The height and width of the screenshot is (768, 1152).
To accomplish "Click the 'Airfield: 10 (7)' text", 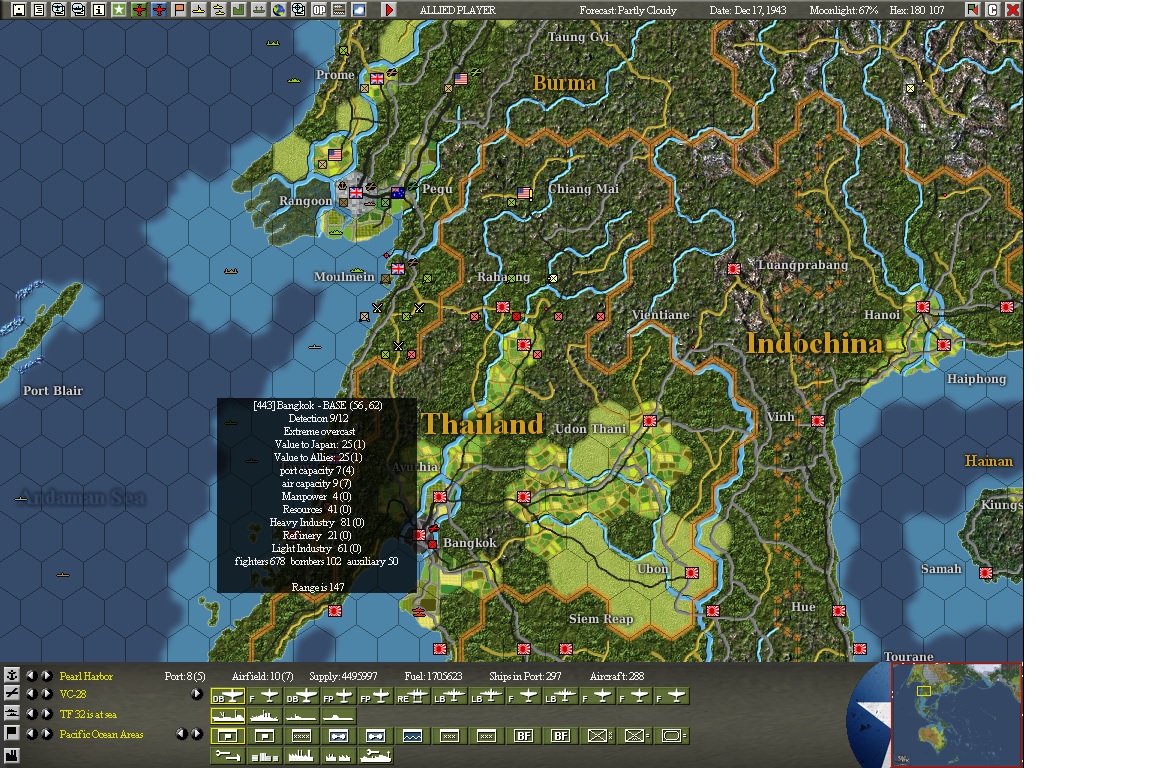I will tap(262, 676).
